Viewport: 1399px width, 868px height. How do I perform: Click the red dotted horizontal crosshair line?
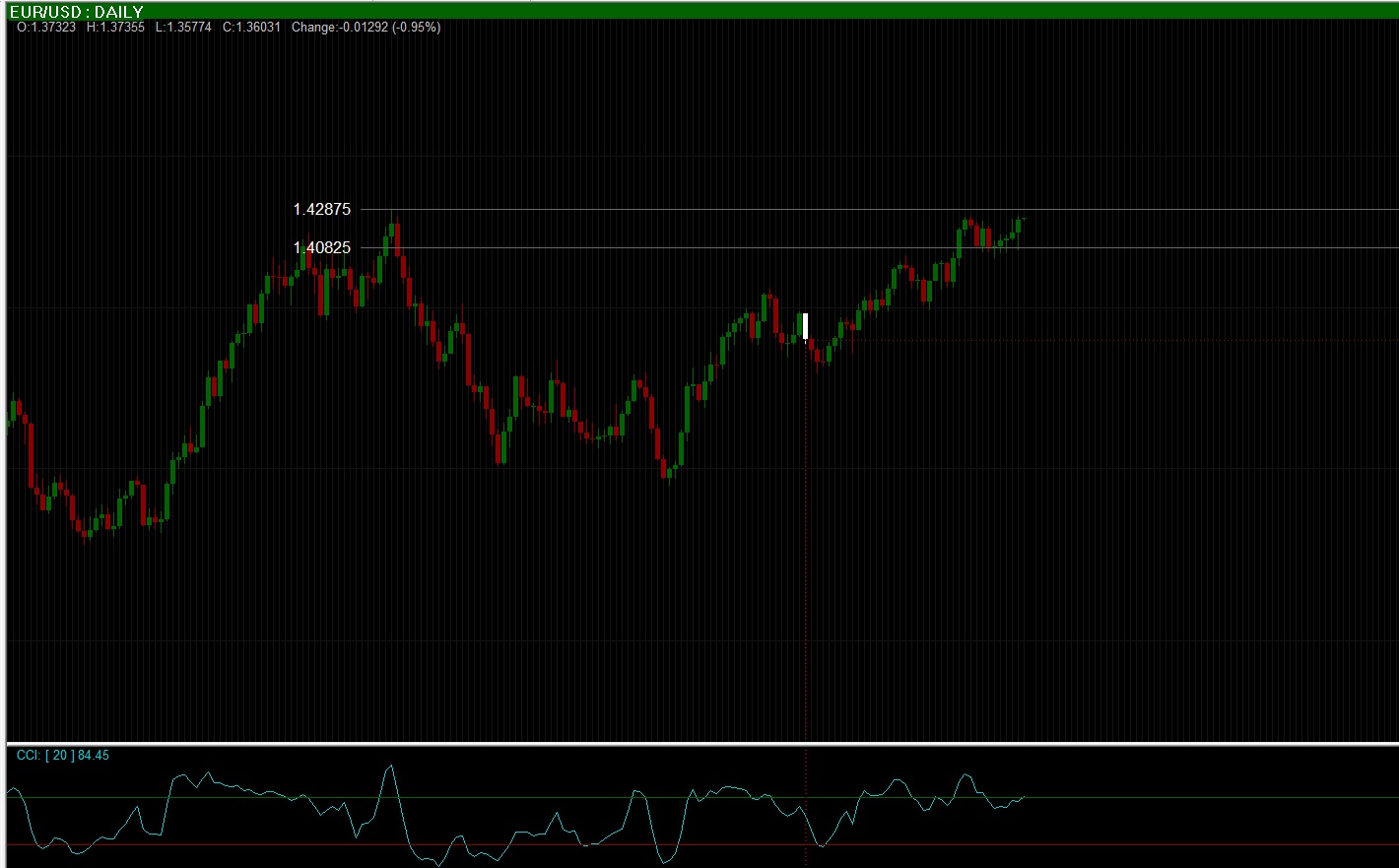click(x=1103, y=340)
